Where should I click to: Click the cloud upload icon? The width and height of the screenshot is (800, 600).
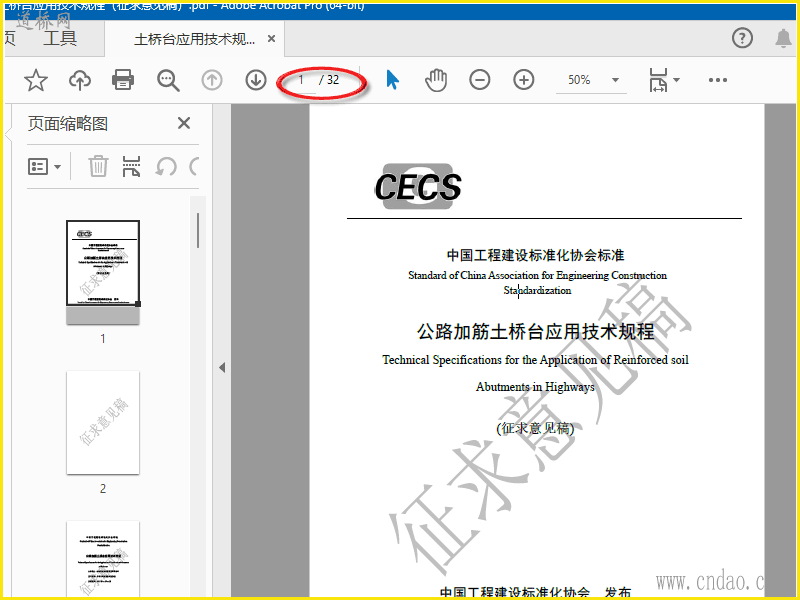click(x=80, y=80)
